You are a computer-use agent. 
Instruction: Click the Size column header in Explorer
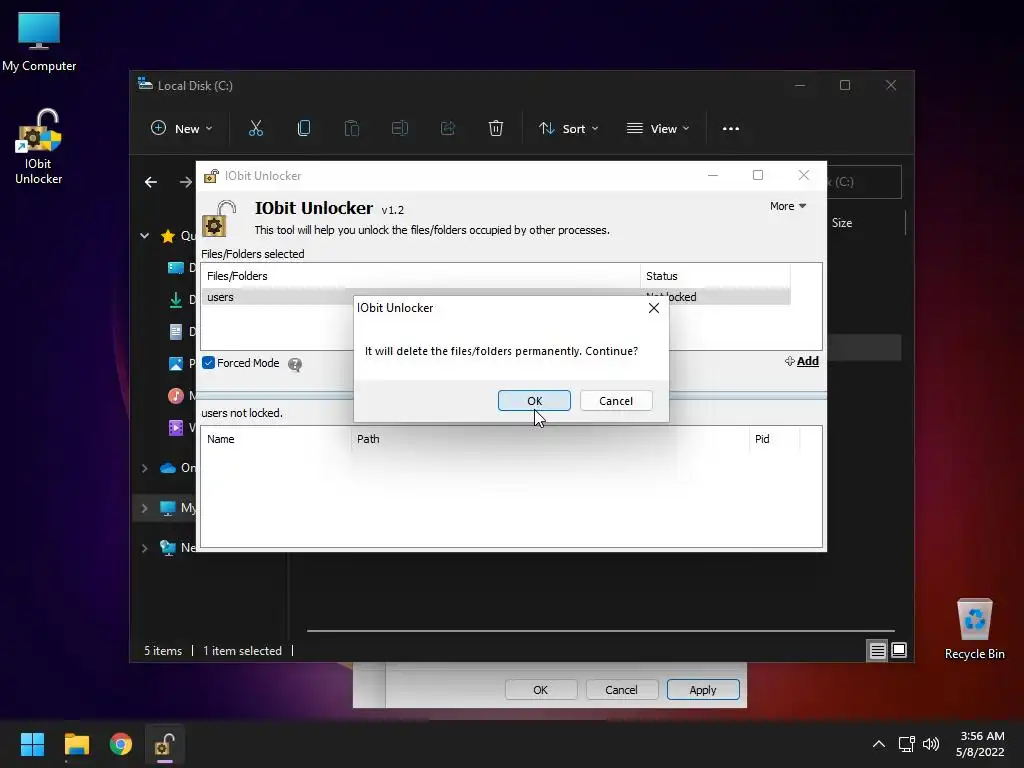pyautogui.click(x=842, y=223)
